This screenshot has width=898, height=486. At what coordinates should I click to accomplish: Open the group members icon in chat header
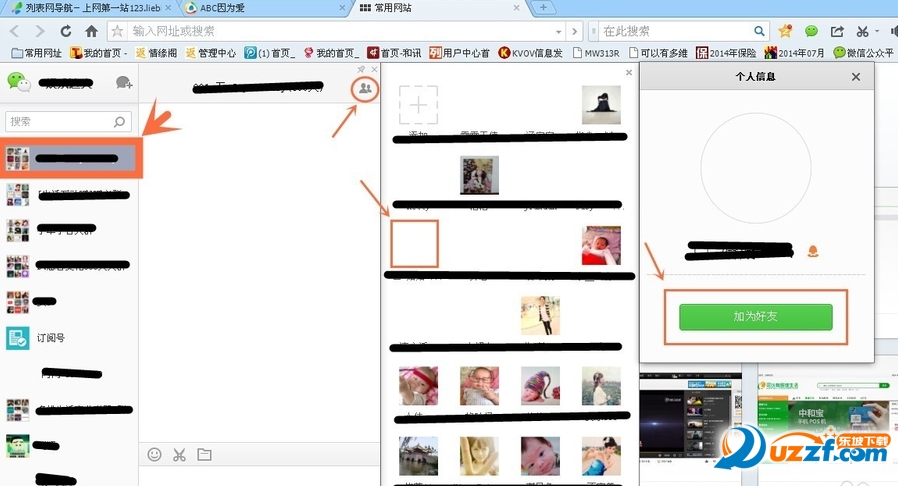[365, 89]
